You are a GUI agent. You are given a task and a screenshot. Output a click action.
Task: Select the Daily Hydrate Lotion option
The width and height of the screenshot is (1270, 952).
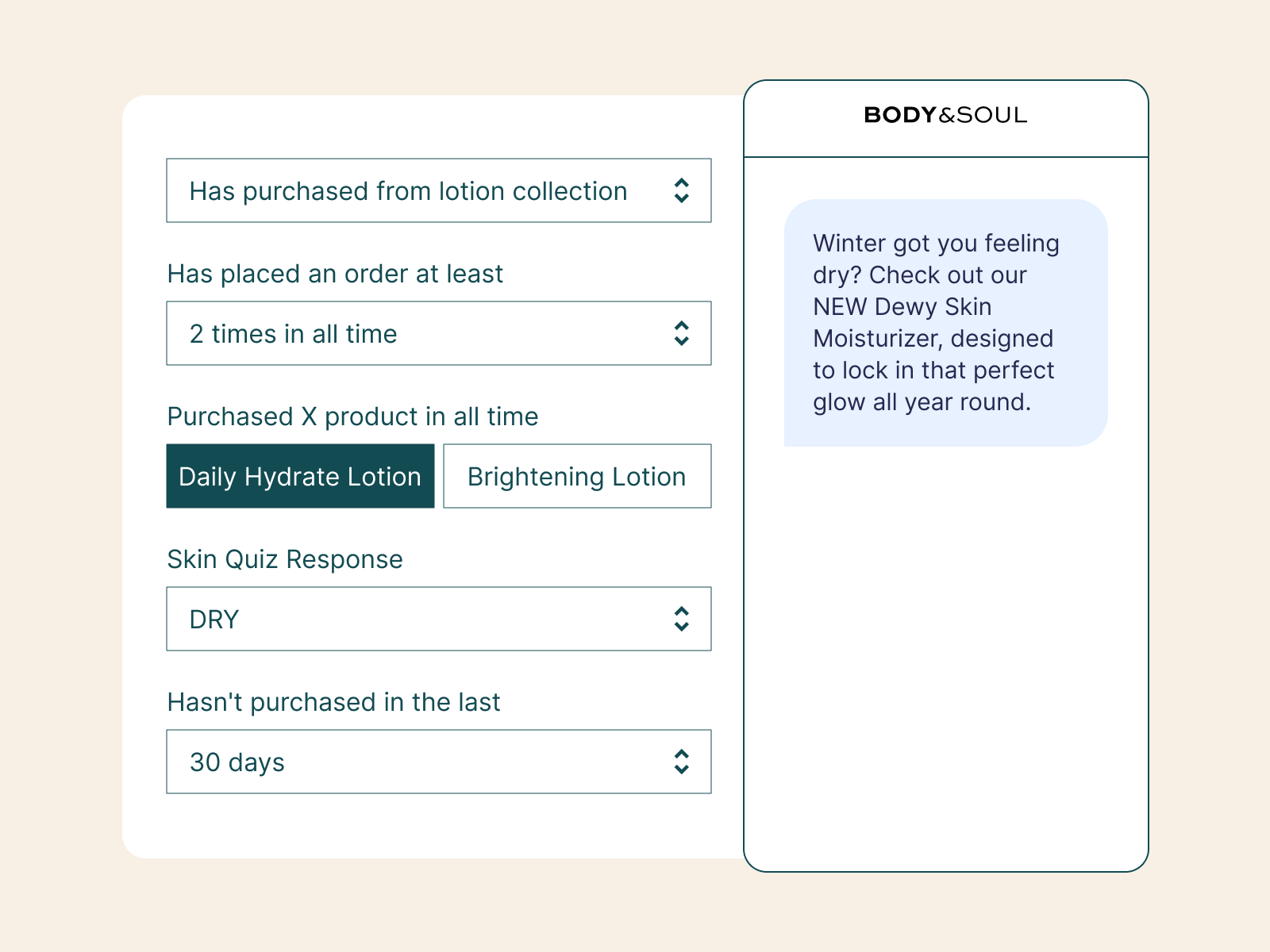coord(300,476)
